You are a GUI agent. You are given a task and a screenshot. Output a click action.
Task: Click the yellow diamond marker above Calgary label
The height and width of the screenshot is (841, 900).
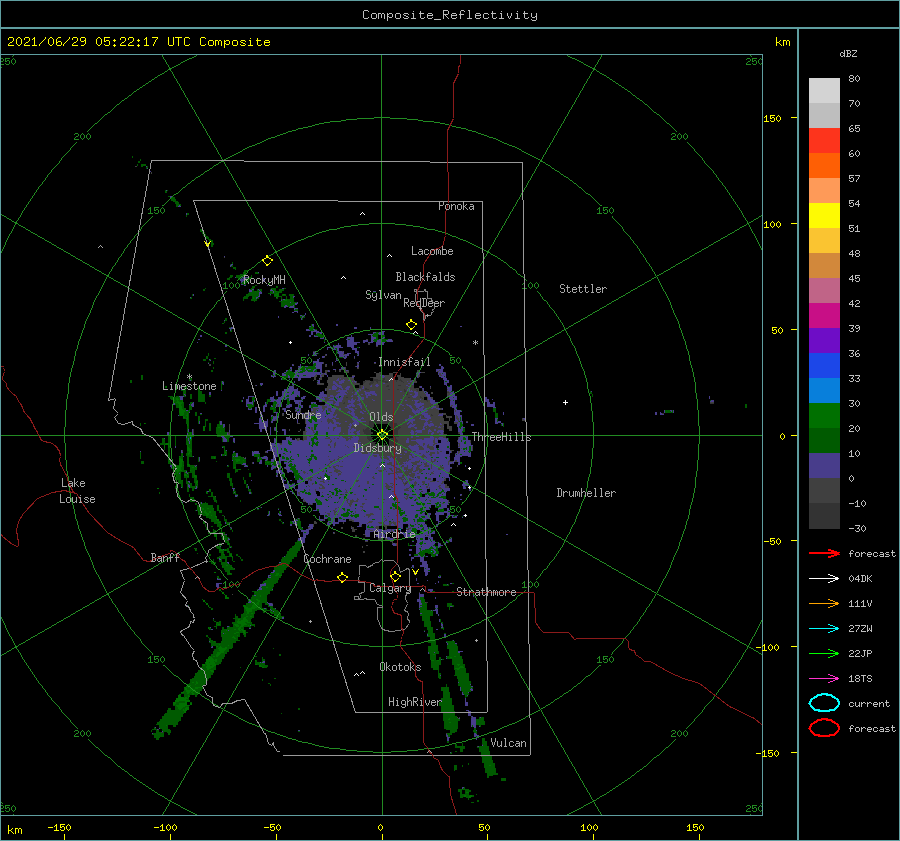(395, 576)
